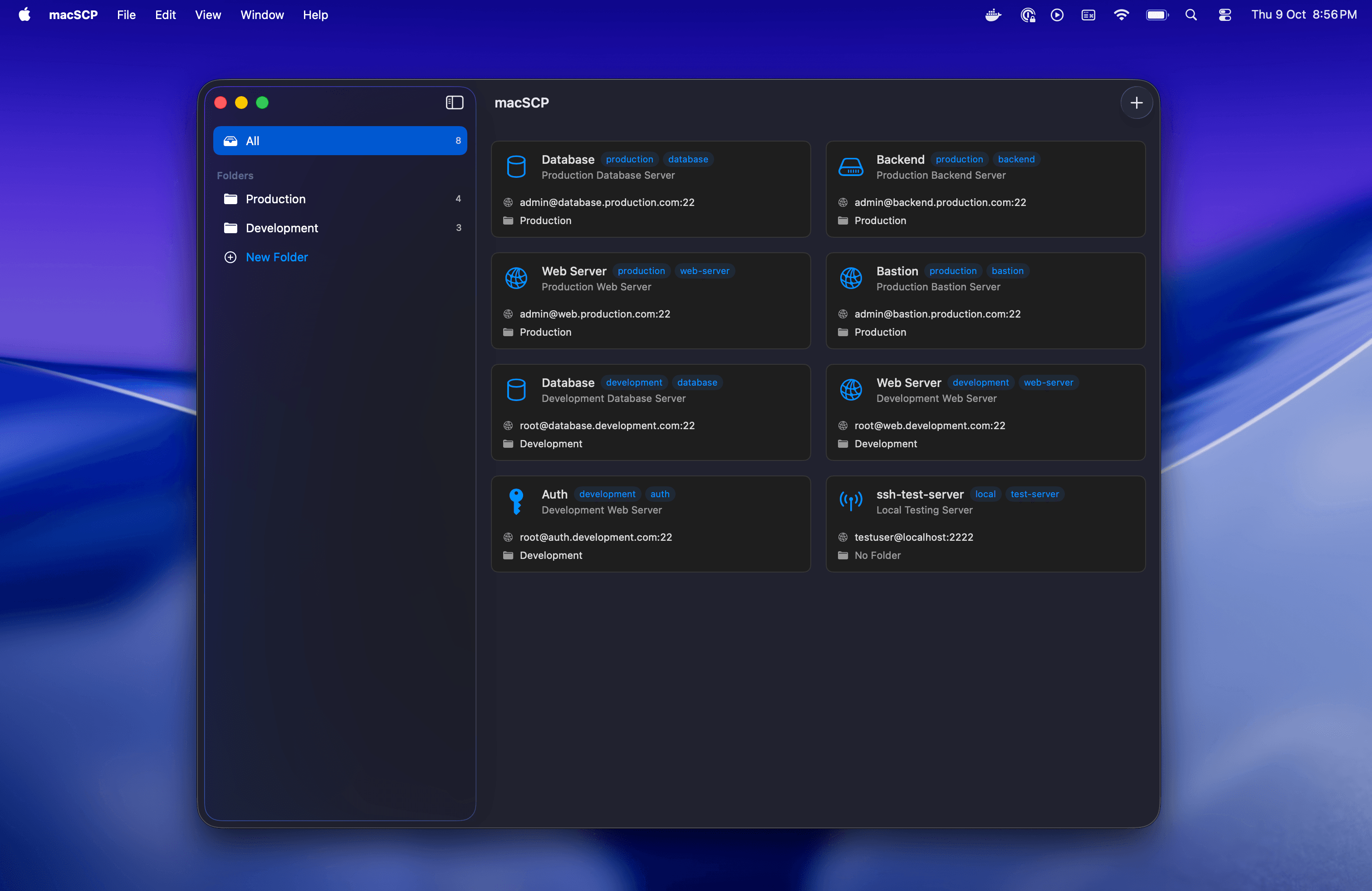Open Spotlight search from the menu bar

[1191, 15]
